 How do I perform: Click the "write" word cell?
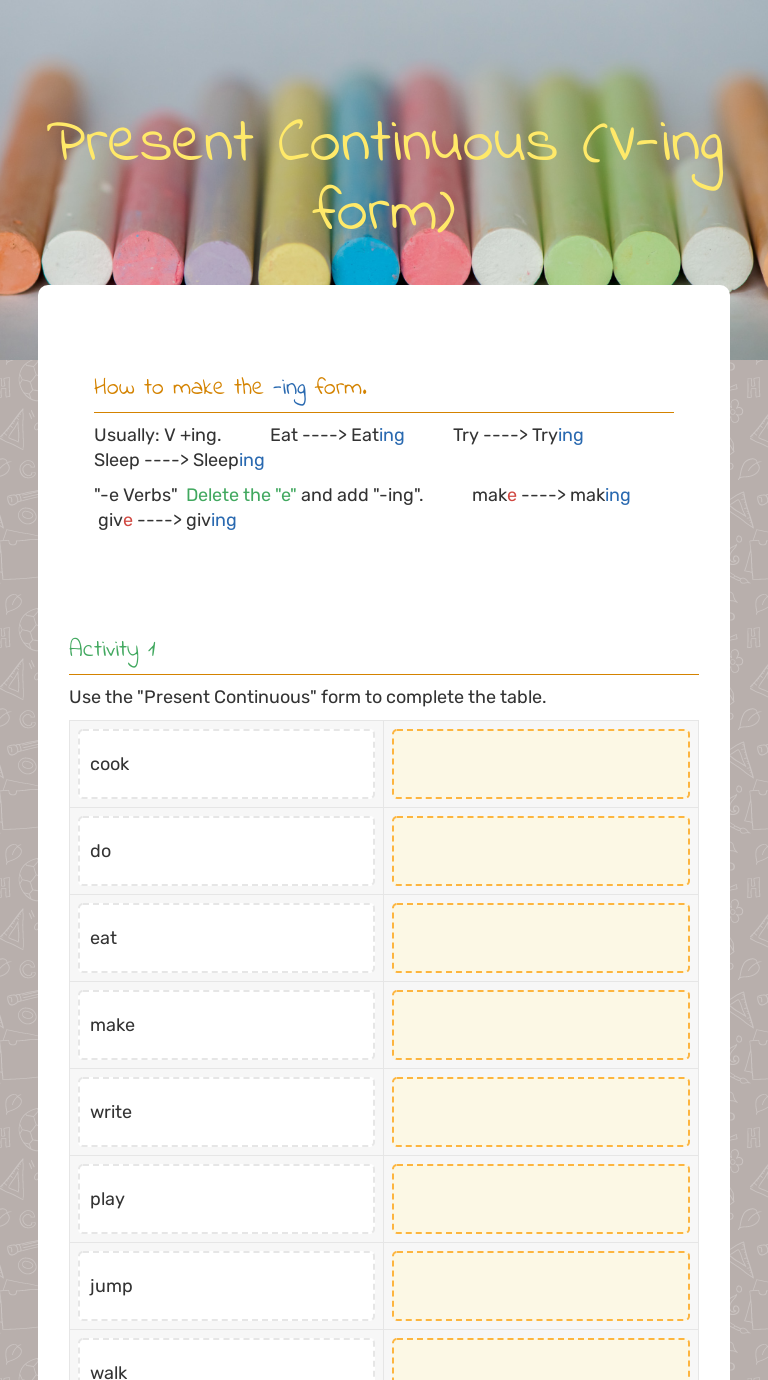coord(226,1112)
